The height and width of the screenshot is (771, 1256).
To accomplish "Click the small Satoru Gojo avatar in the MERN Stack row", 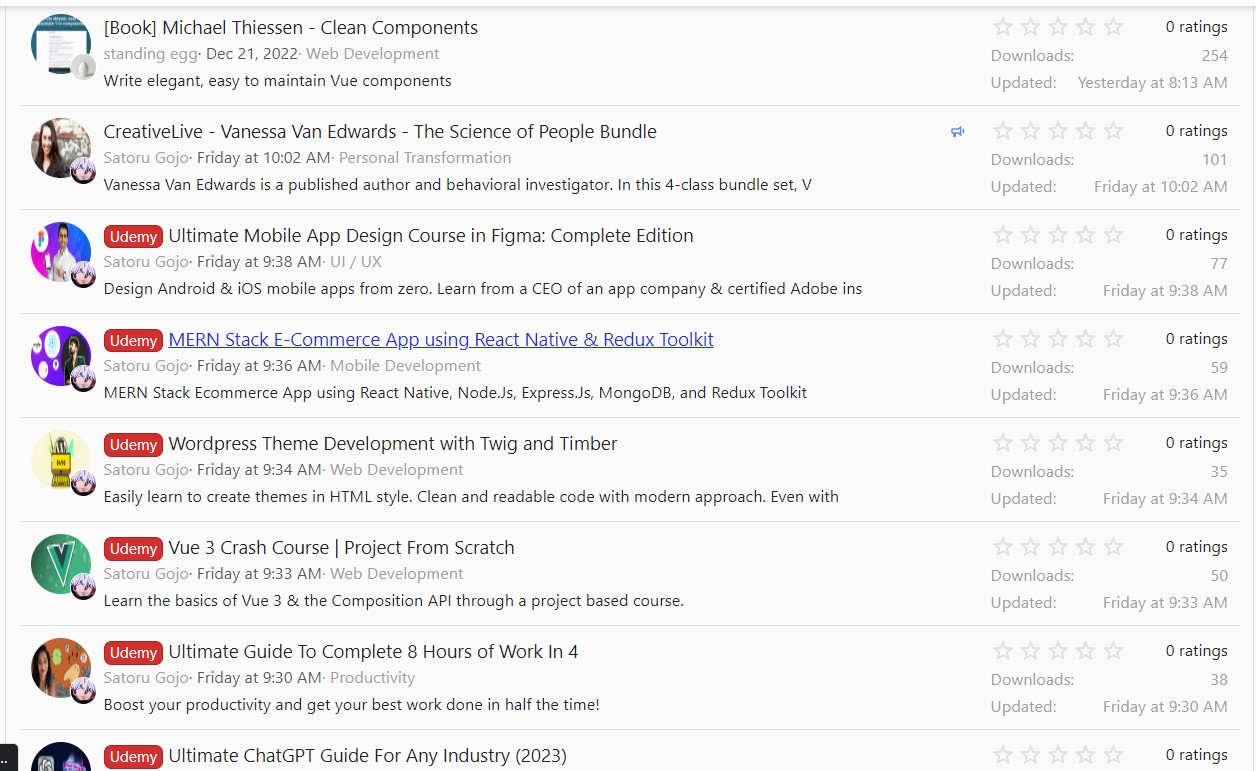I will pos(84,378).
